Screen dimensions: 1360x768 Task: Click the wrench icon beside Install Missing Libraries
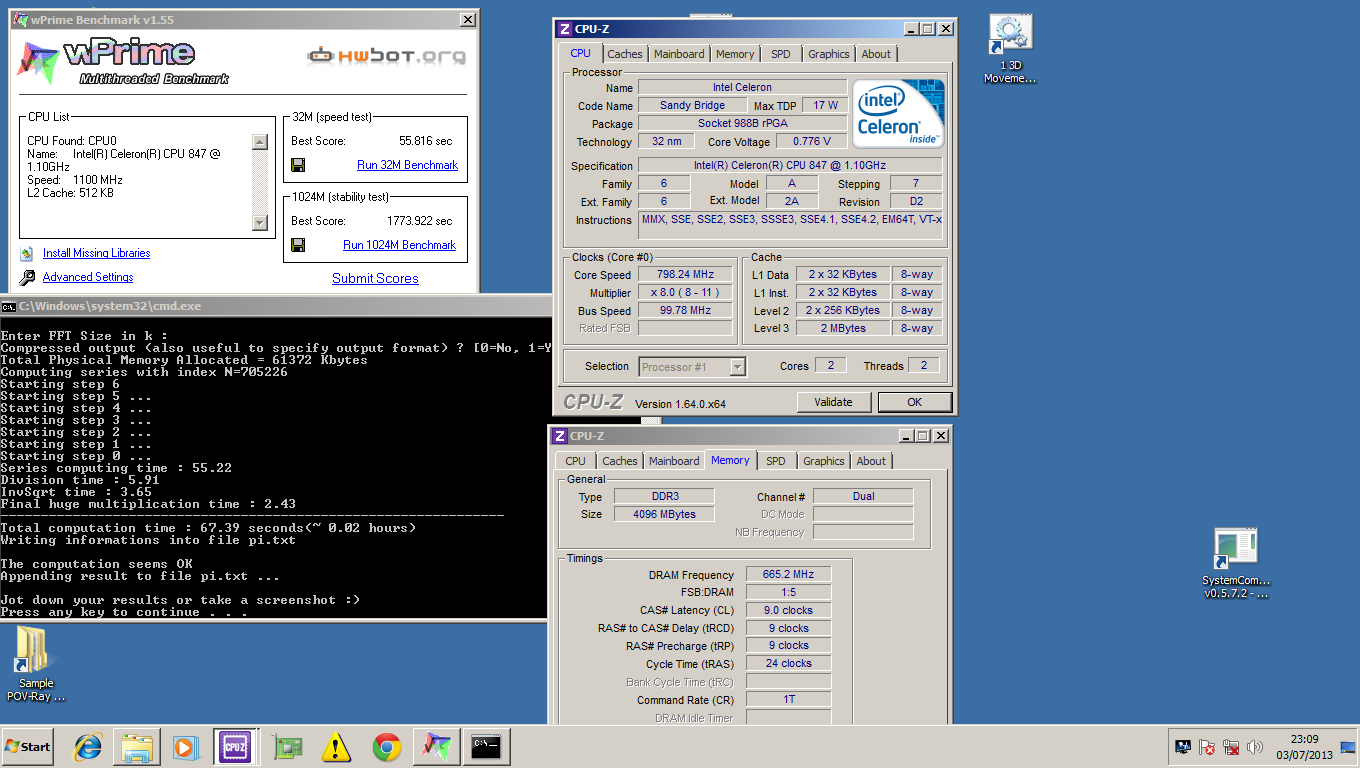(x=26, y=253)
